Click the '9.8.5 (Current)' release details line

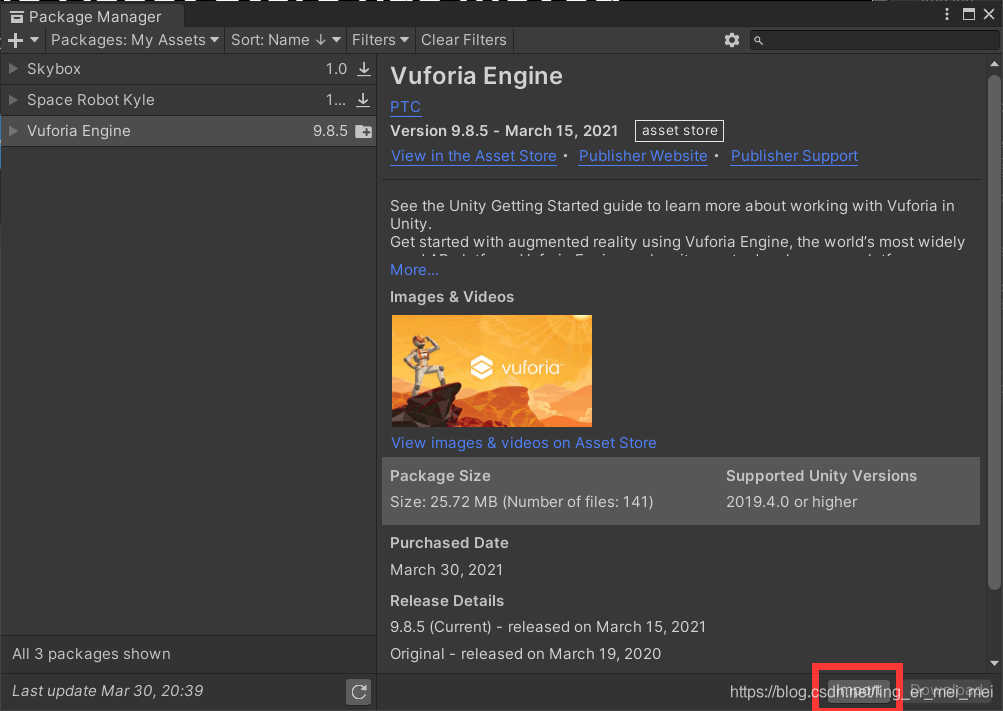pos(548,627)
